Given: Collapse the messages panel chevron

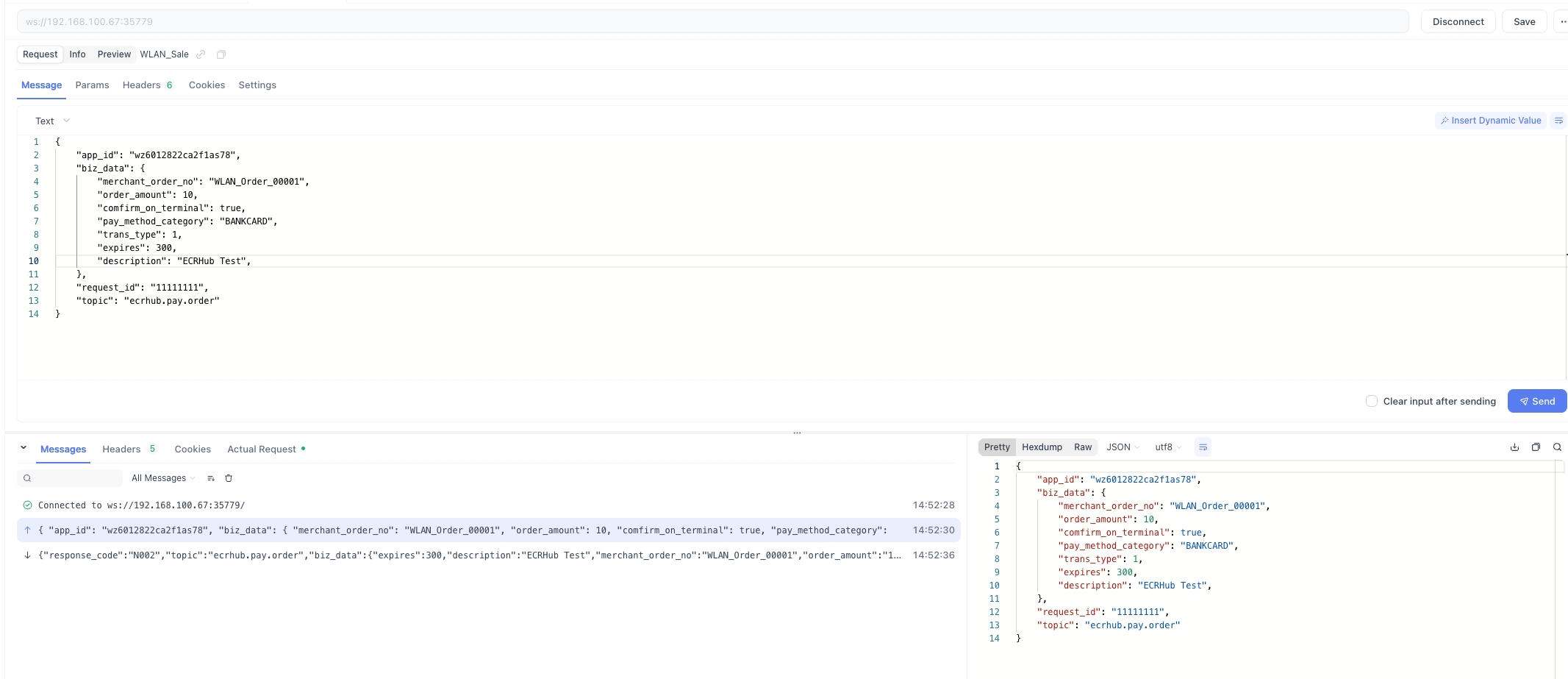Looking at the screenshot, I should pos(24,447).
